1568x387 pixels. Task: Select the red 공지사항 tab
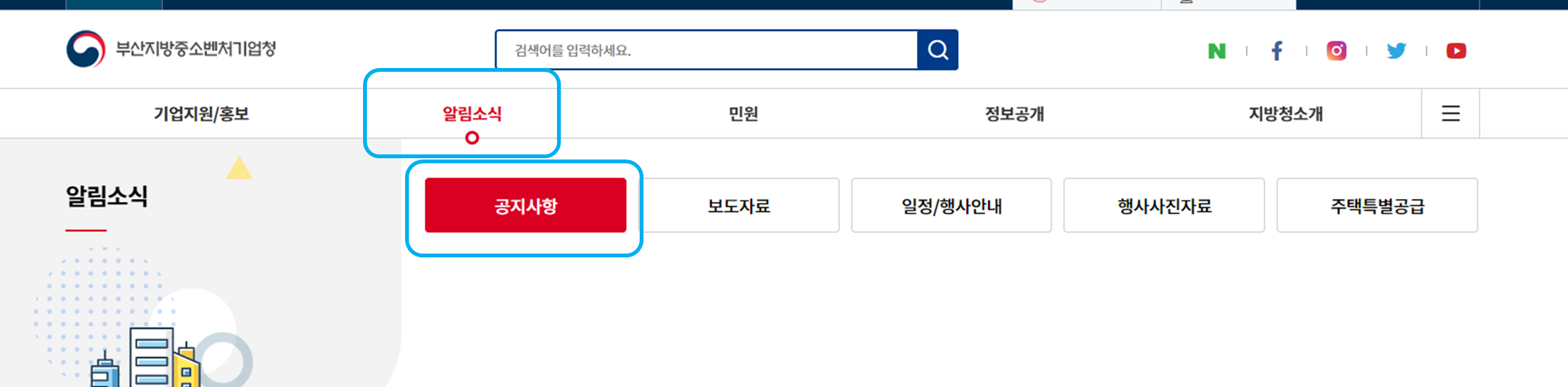point(526,205)
